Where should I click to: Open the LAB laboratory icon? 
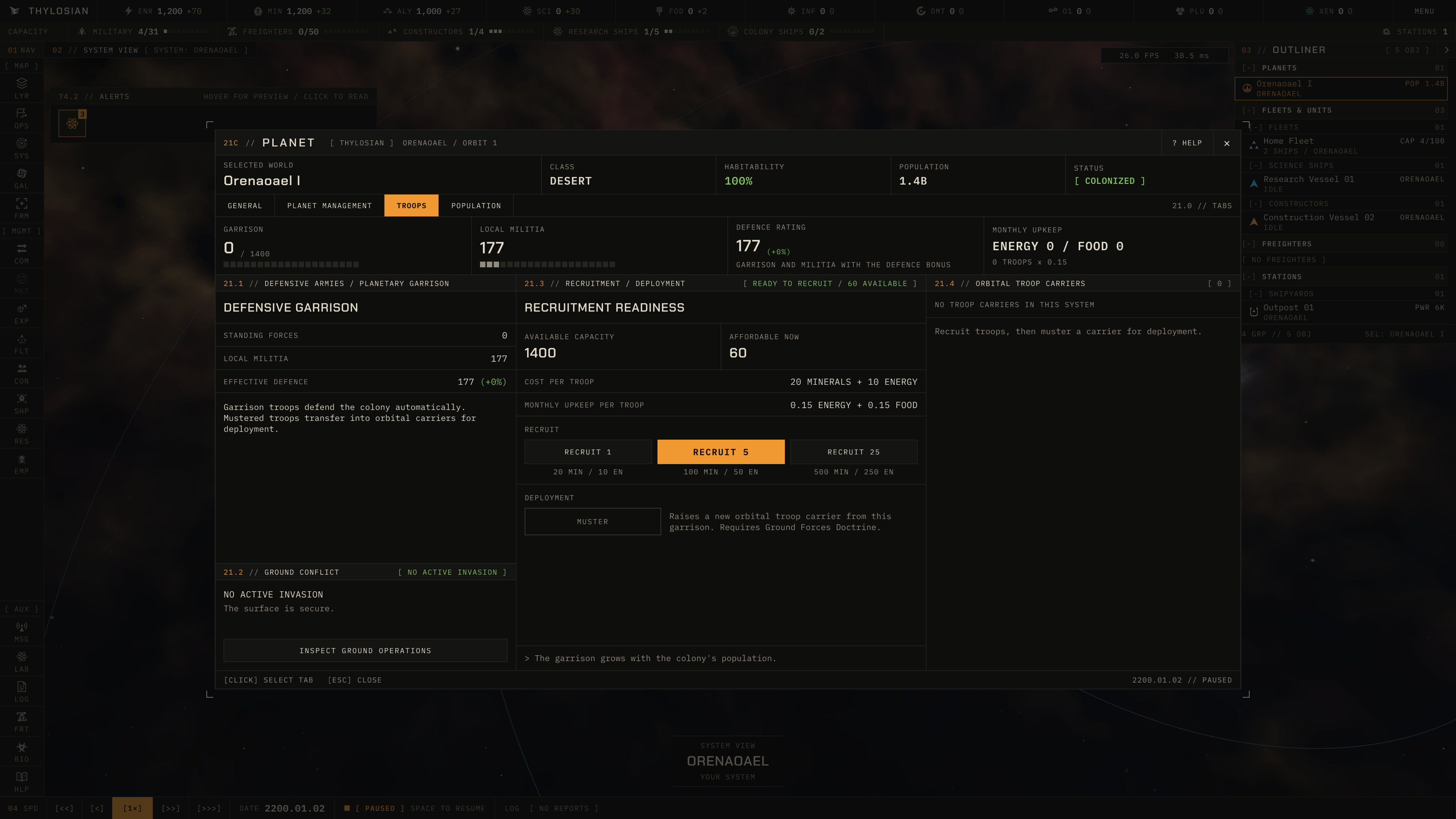click(22, 662)
